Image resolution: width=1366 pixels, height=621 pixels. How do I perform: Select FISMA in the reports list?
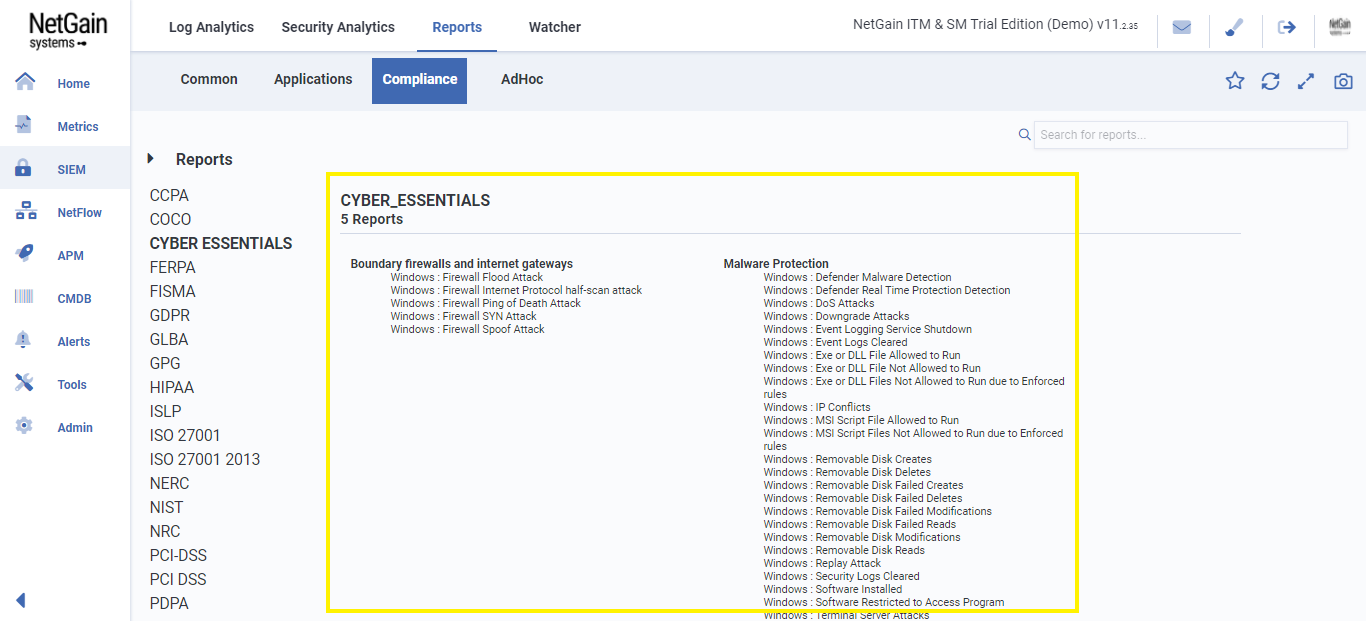(173, 291)
